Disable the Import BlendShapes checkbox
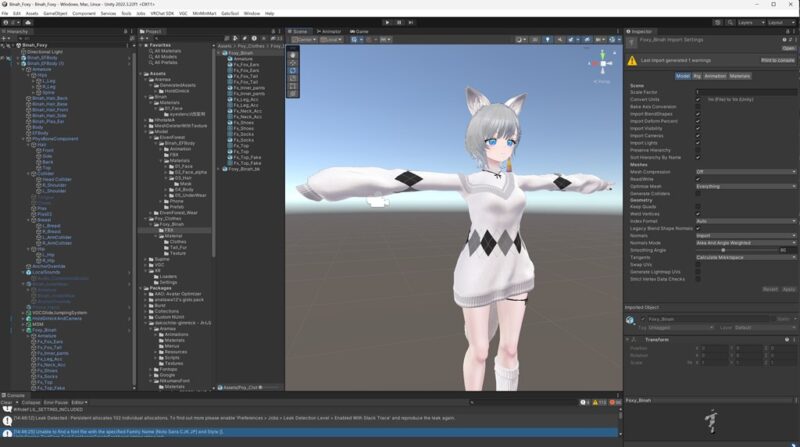This screenshot has height=447, width=800. (x=698, y=114)
